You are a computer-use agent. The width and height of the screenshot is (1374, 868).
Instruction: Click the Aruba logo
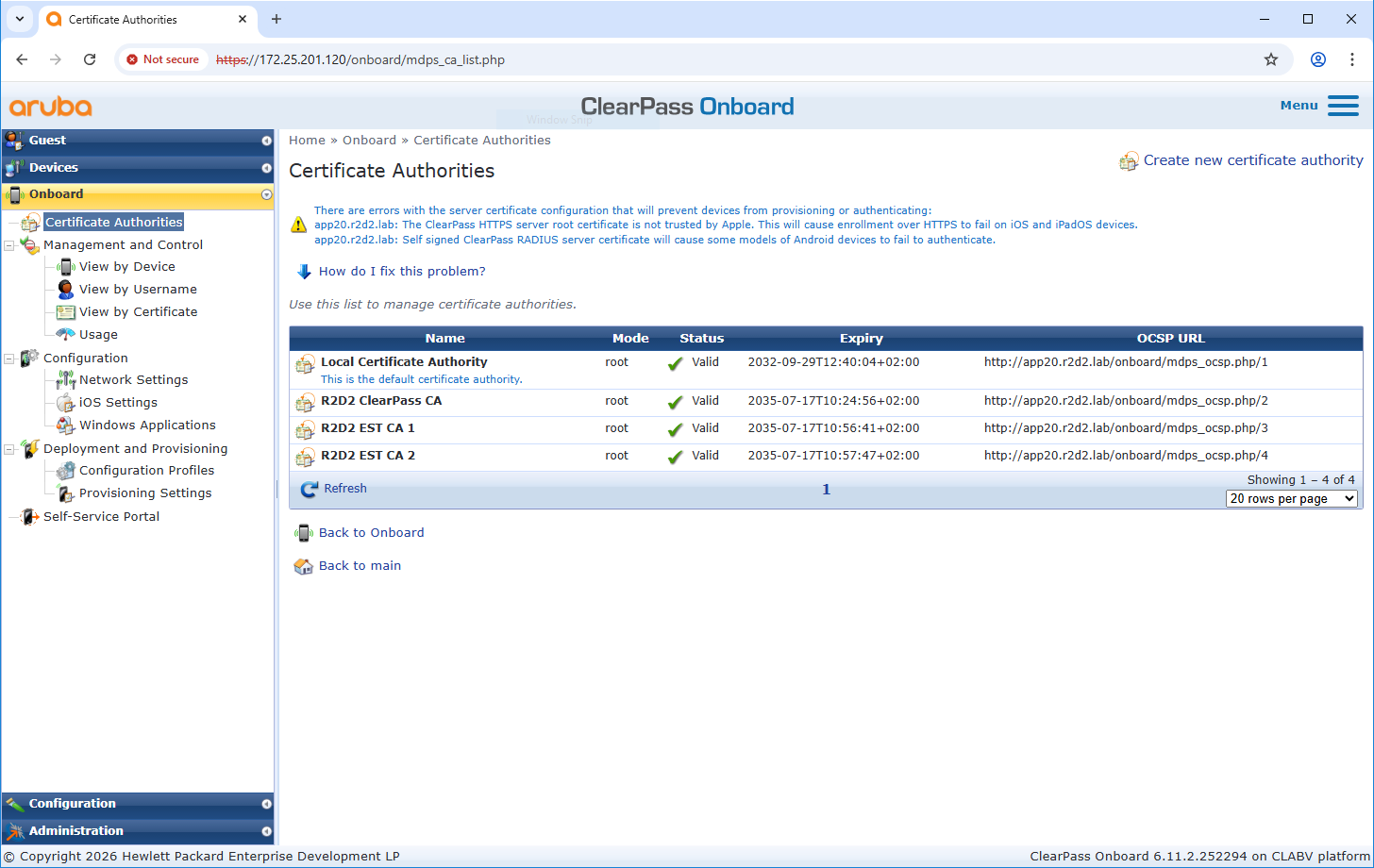coord(51,107)
